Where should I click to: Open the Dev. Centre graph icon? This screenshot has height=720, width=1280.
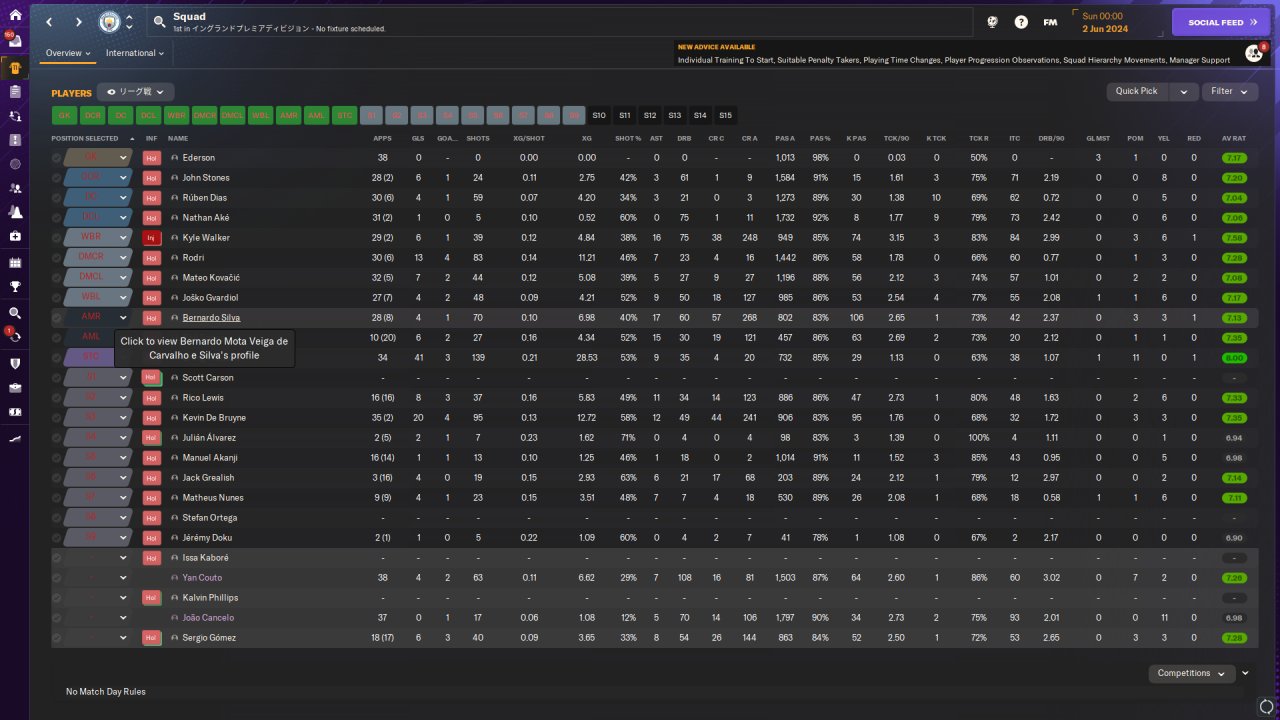pos(15,438)
